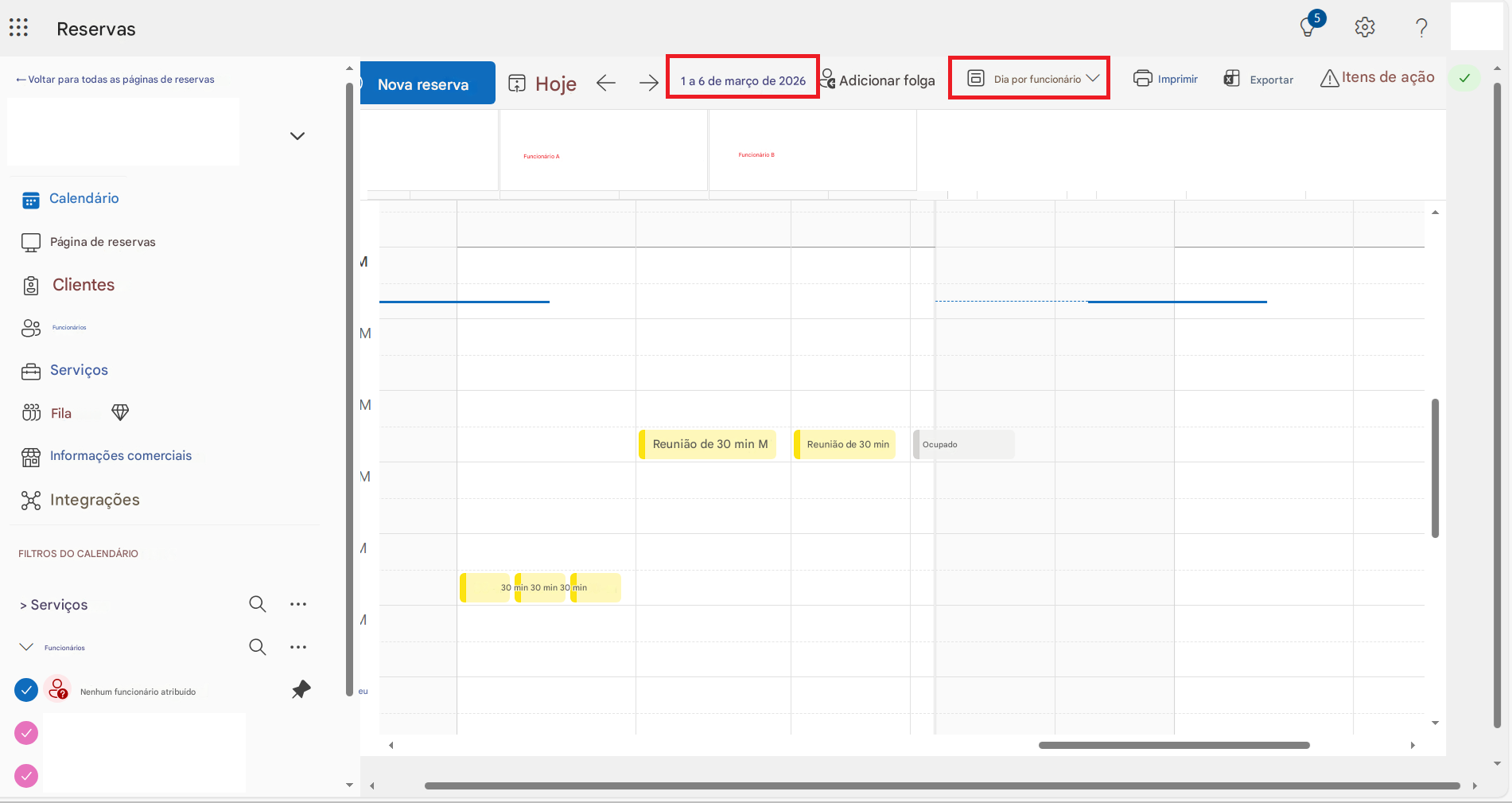
Task: Collapse the Funcionários filter section
Action: (x=26, y=647)
